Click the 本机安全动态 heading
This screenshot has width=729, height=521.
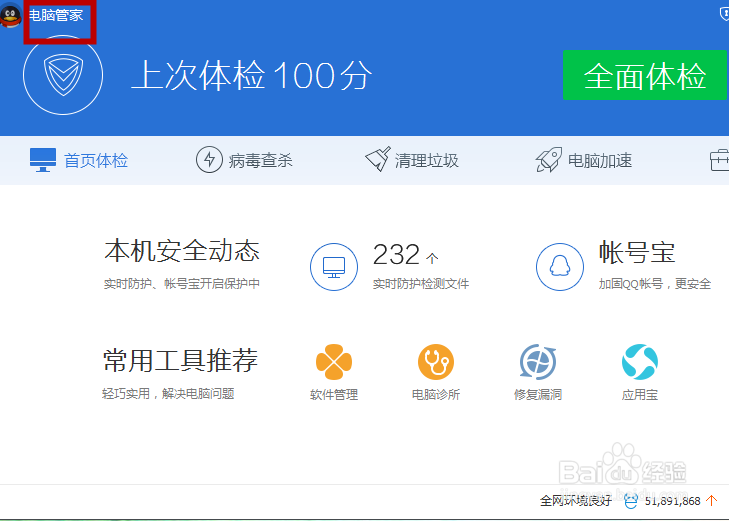pos(182,251)
